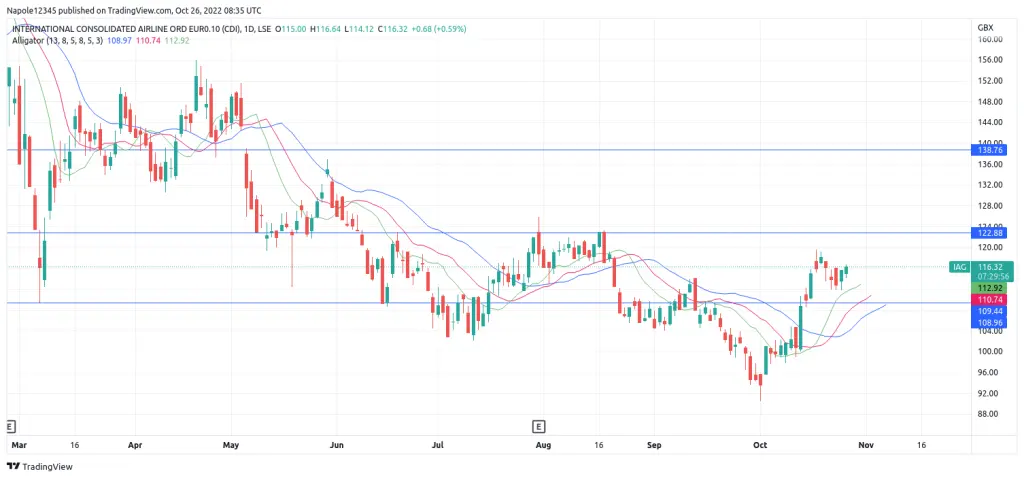Select the 122.88 horizontal line price tag
Viewport: 1024px width, 478px height.
(x=991, y=232)
